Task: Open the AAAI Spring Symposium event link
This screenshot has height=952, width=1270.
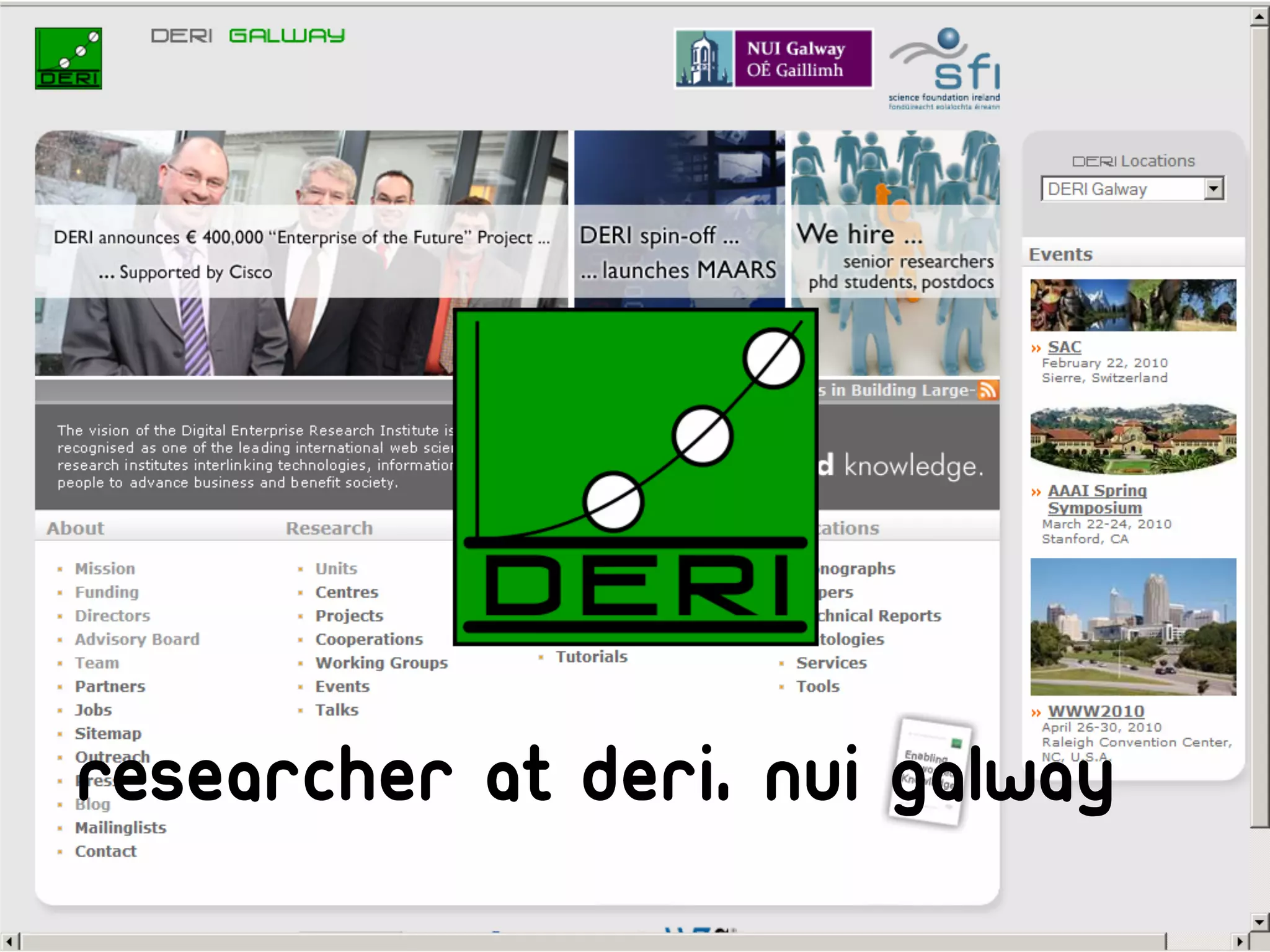Action: click(1096, 499)
